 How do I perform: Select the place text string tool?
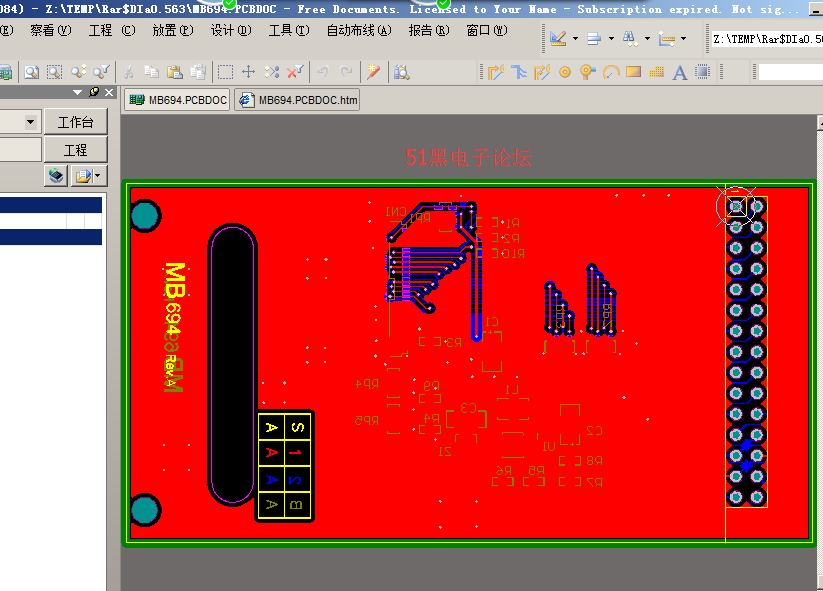click(680, 72)
